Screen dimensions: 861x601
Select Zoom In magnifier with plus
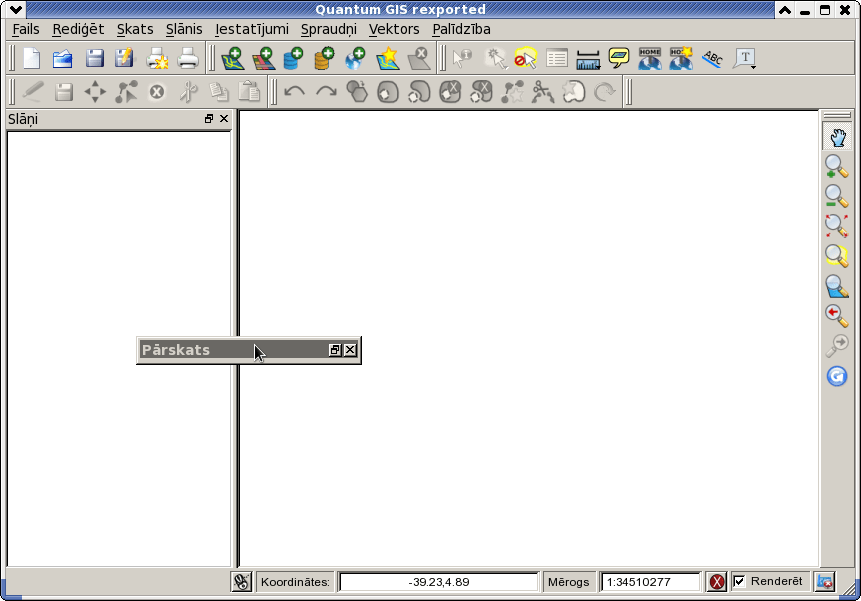837,166
